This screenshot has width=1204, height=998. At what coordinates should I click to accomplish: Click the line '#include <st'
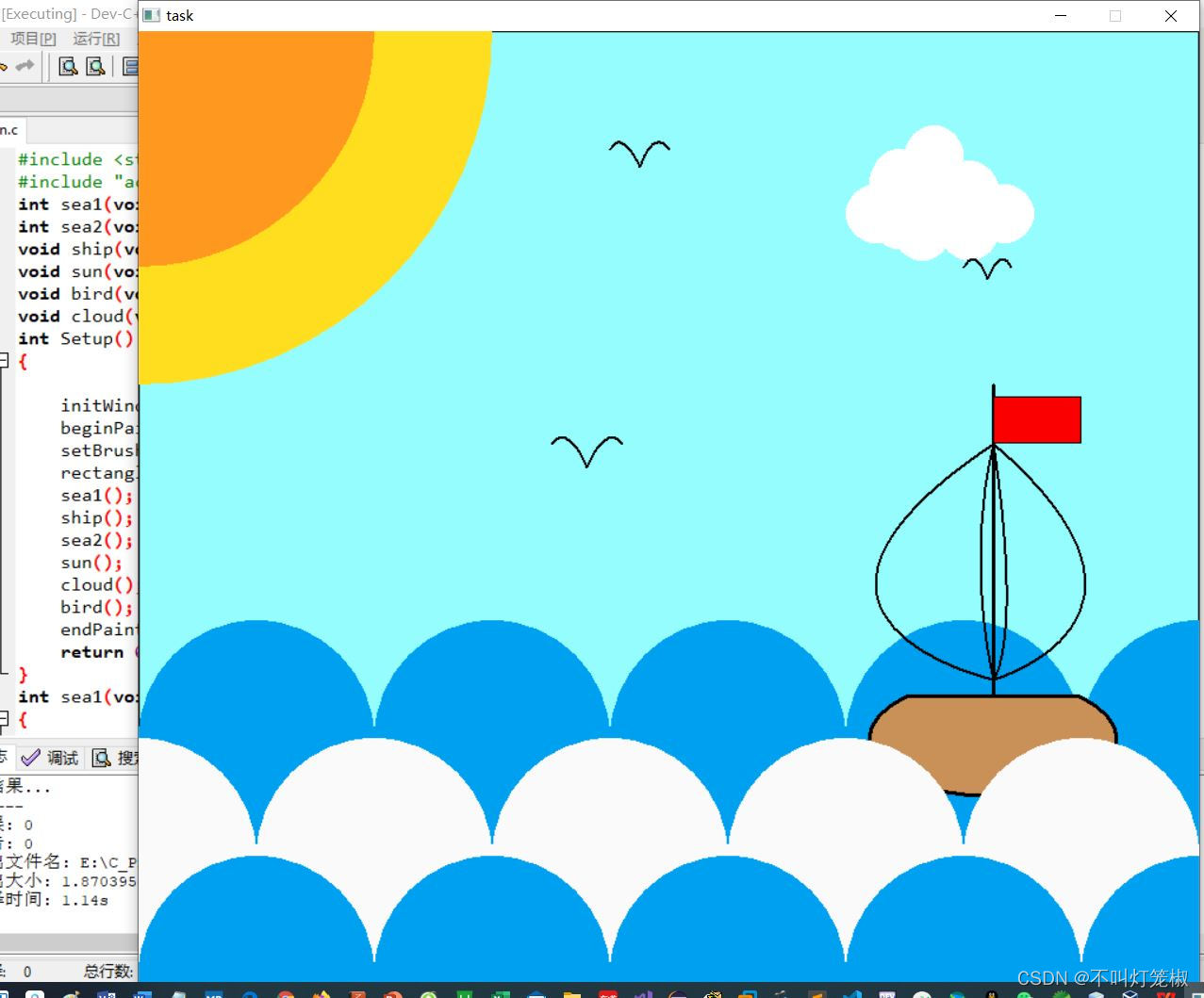tap(77, 159)
